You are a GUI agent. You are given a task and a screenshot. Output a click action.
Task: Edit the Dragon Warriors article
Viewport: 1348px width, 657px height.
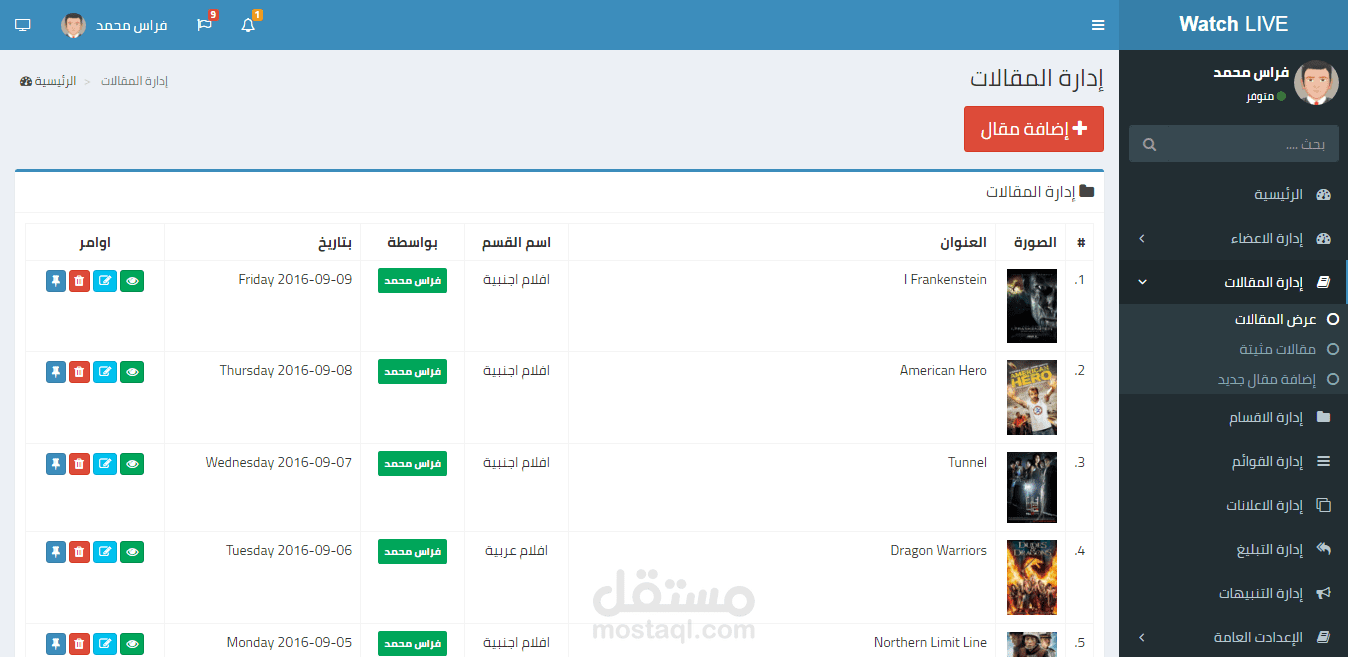(x=105, y=551)
